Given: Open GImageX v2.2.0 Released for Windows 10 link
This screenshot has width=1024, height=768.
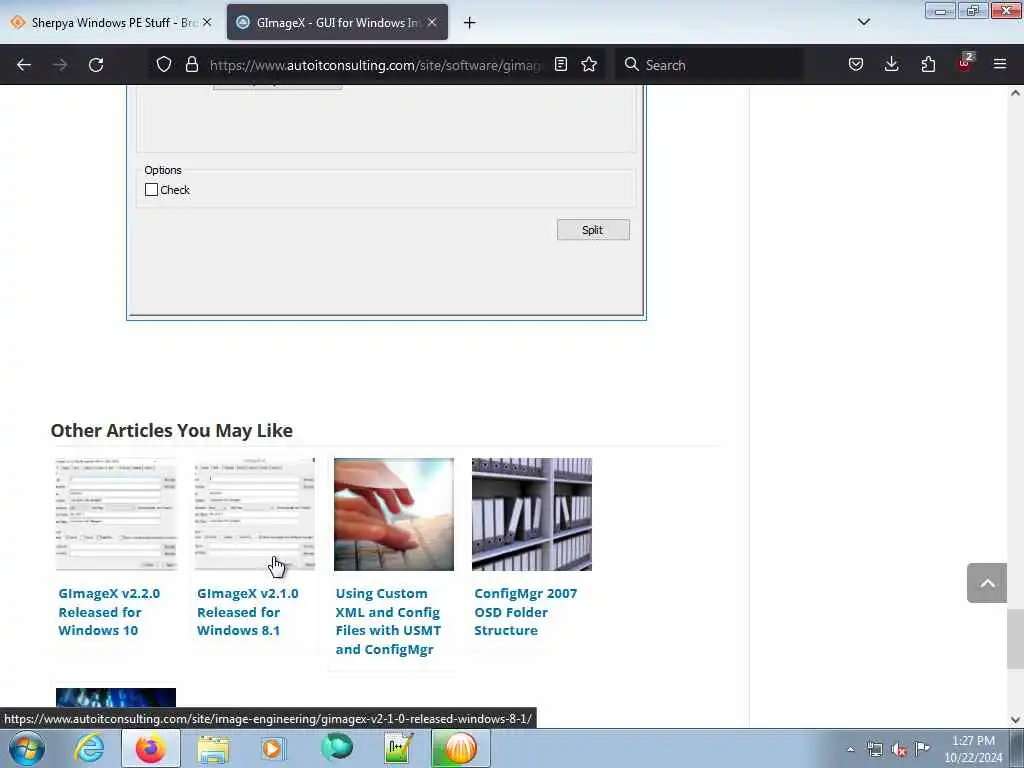Looking at the screenshot, I should tap(109, 612).
